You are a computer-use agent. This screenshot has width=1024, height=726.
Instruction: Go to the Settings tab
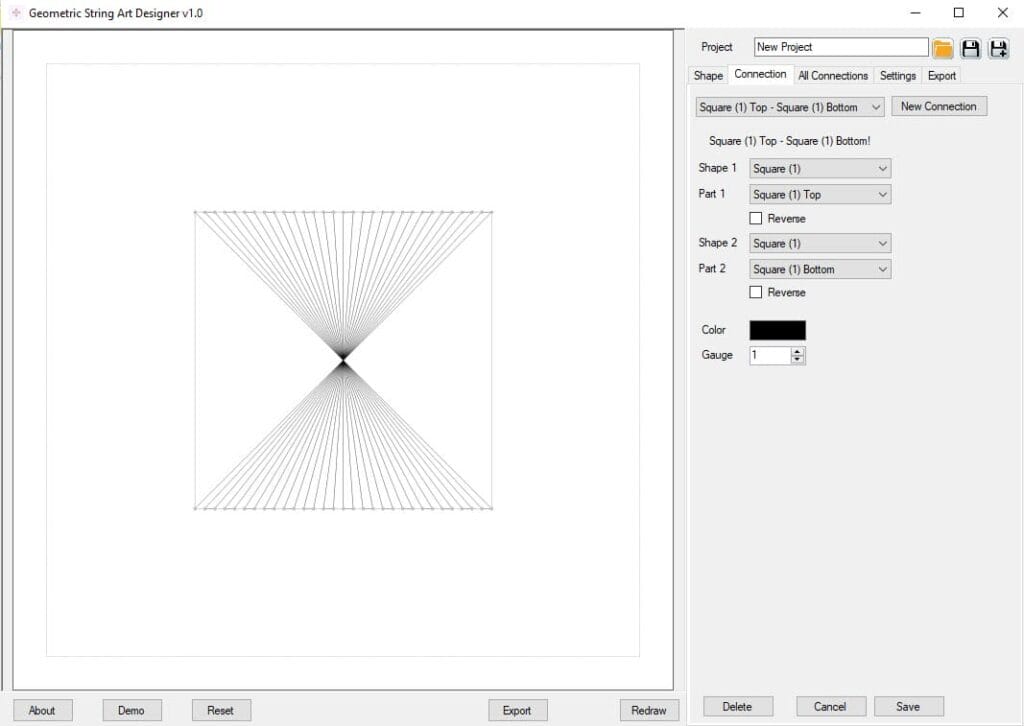point(897,76)
